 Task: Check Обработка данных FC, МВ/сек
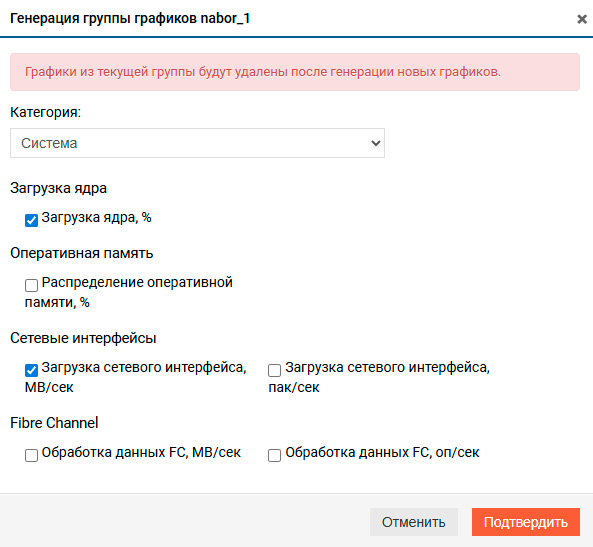click(31, 455)
